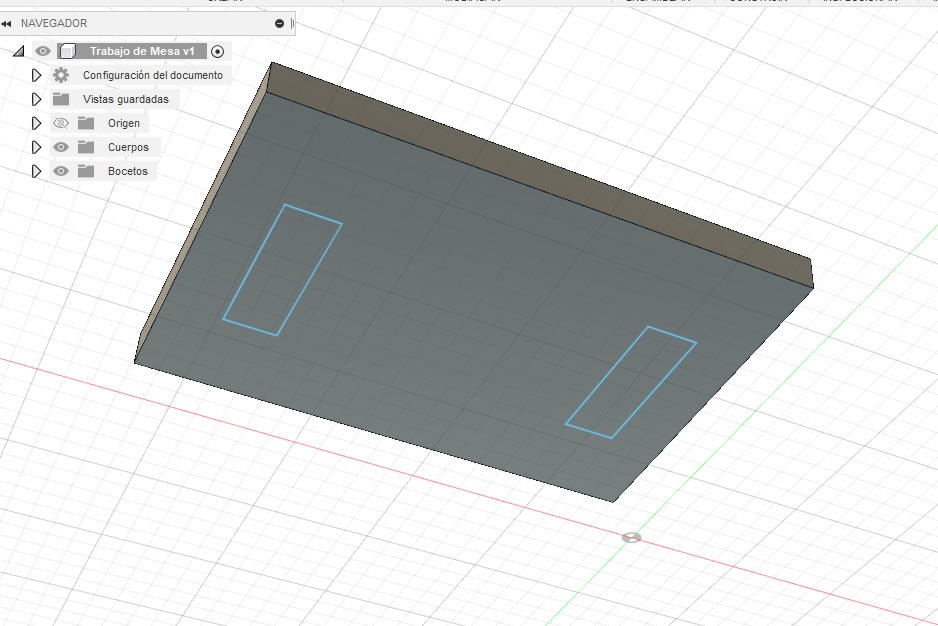
Task: Click the folder icon beside Bocetos
Action: pos(86,171)
